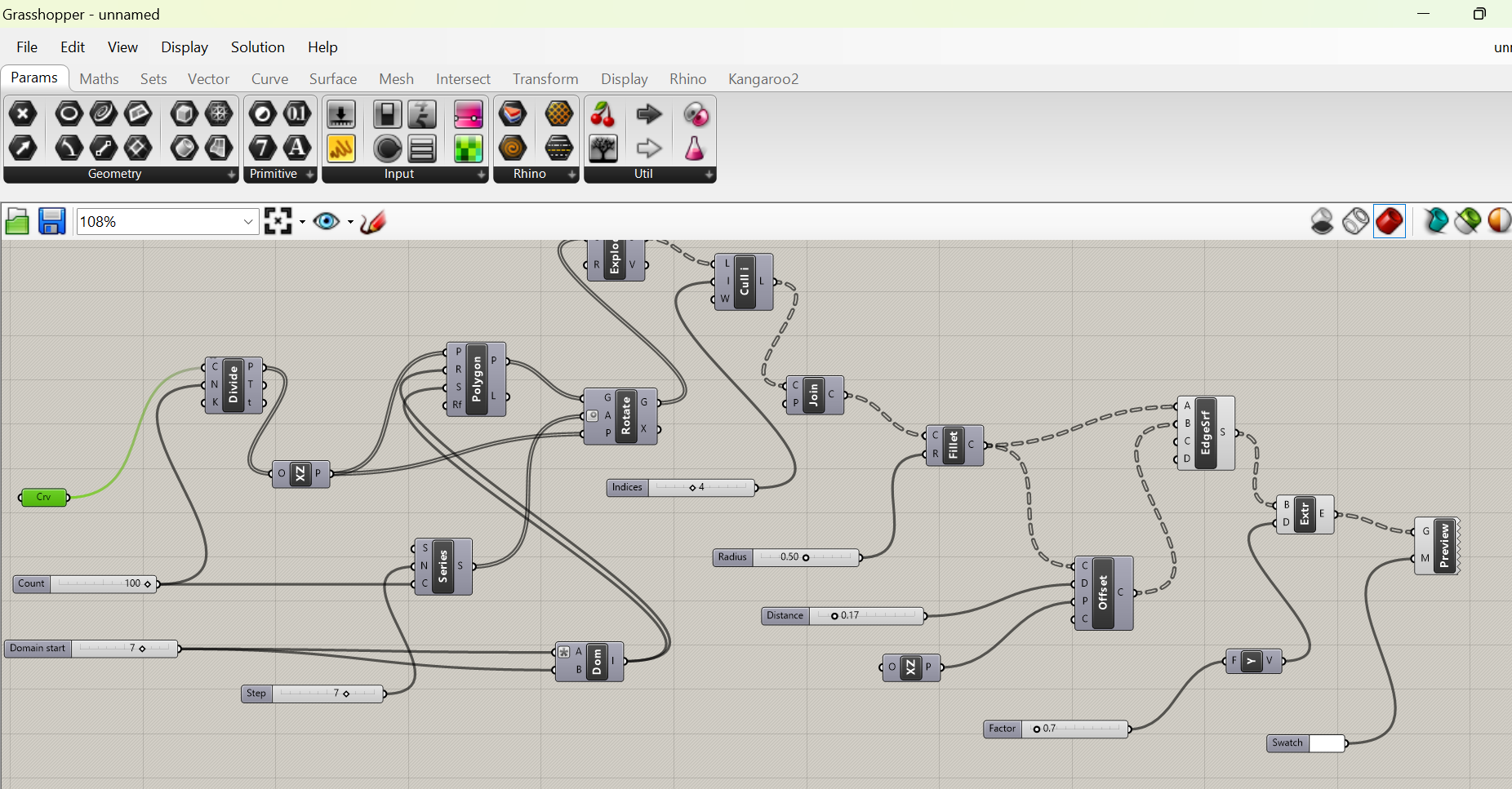Click the tree icon in Util panel
Screen dimensions: 1512x789
603,148
